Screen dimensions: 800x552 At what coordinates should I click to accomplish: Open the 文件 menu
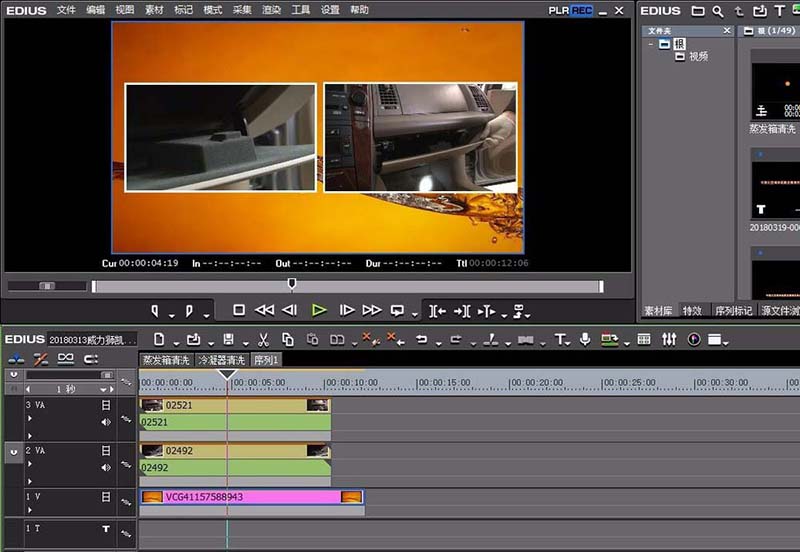66,10
